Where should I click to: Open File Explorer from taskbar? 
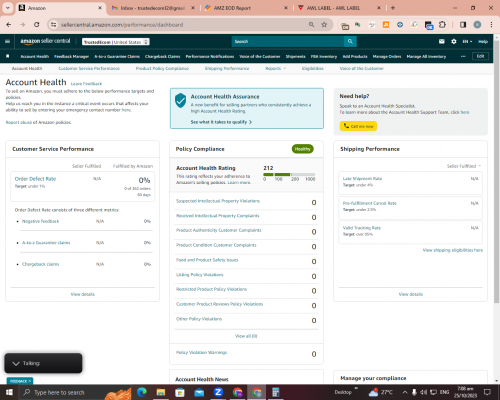click(161, 392)
